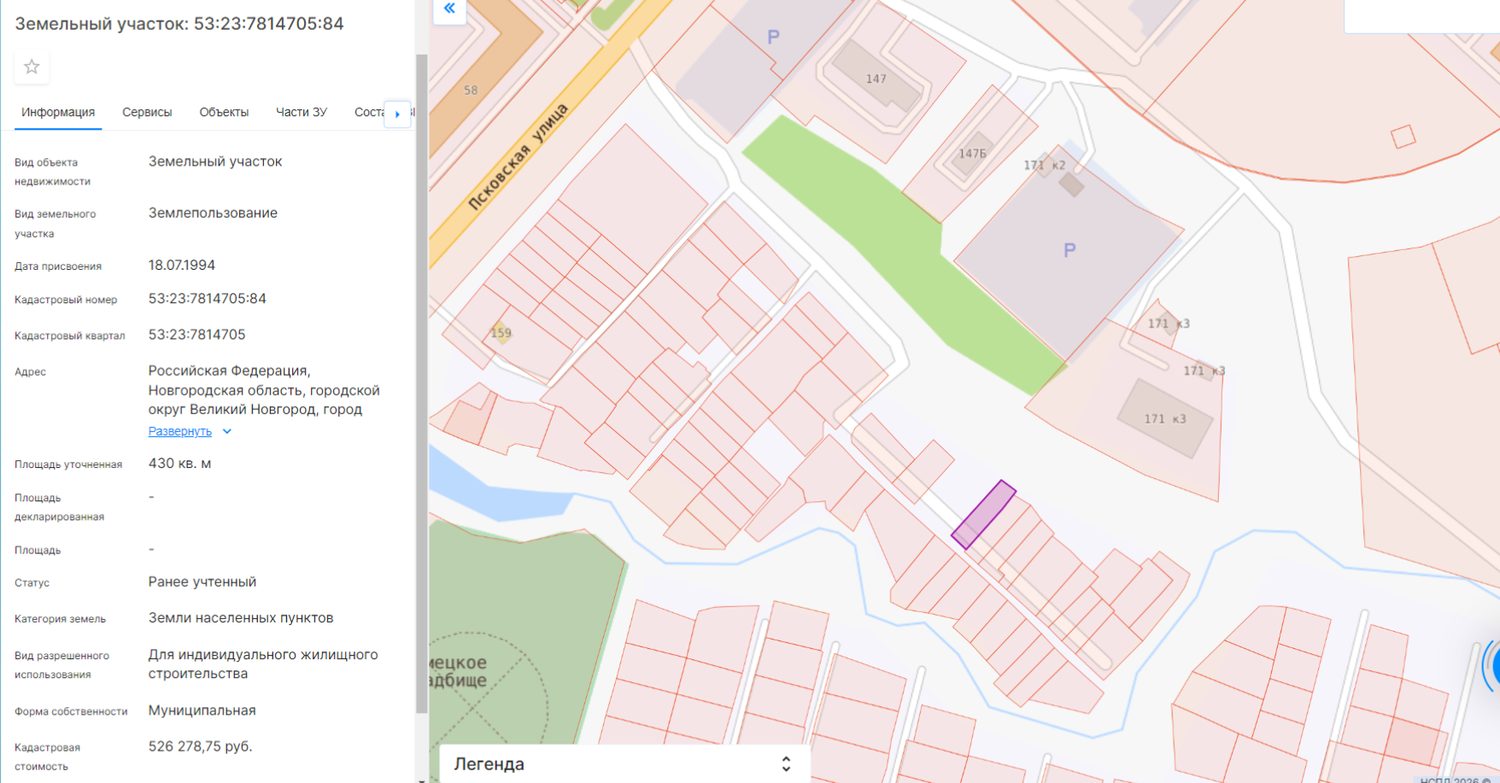The image size is (1500, 783).
Task: Click the permitted use value Для индивидуального жилищного строительства
Action: click(x=263, y=664)
